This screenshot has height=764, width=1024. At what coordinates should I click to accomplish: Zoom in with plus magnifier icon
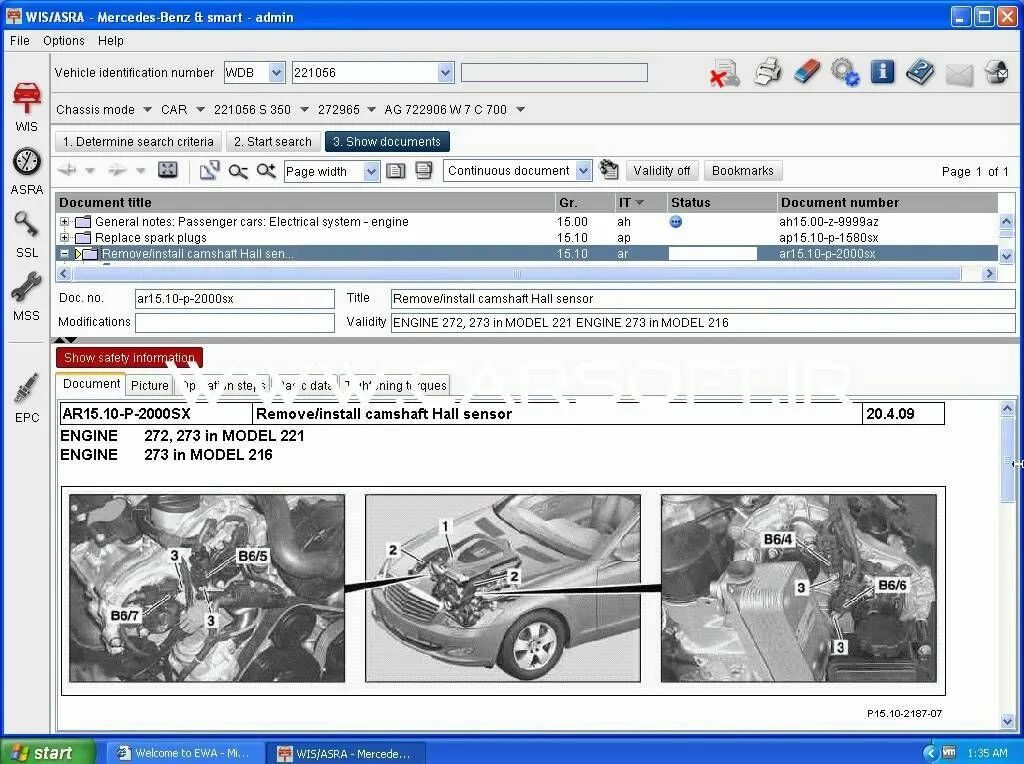tap(266, 171)
